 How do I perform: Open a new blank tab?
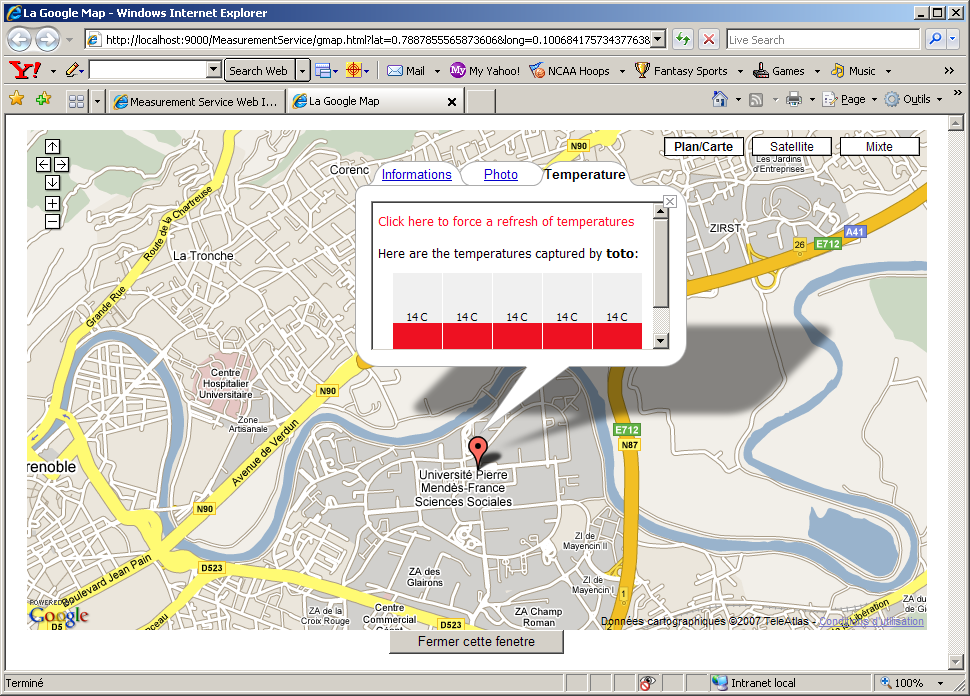coord(481,101)
